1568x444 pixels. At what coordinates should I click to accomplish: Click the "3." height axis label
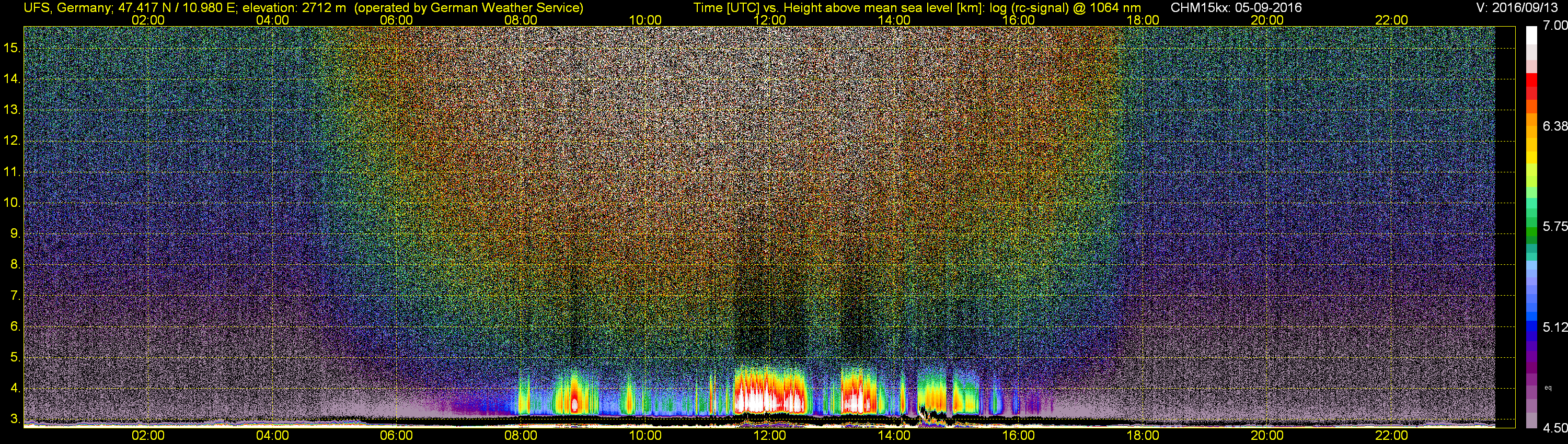click(x=15, y=419)
